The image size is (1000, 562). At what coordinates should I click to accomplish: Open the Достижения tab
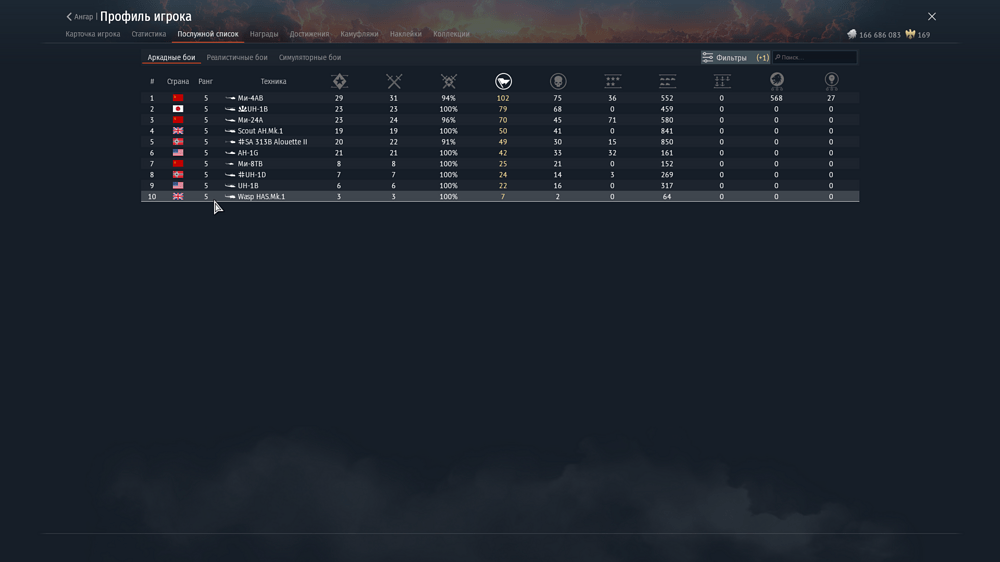309,34
